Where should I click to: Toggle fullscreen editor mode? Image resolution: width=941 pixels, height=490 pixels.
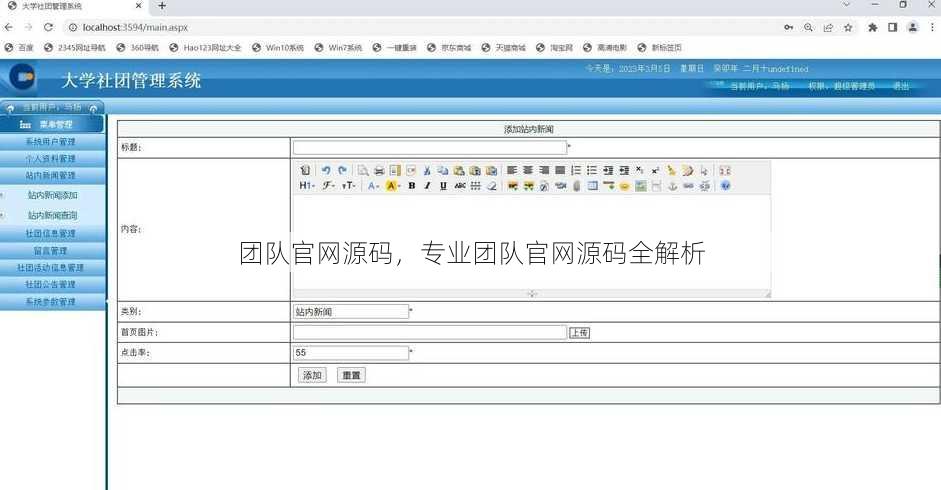pos(725,171)
